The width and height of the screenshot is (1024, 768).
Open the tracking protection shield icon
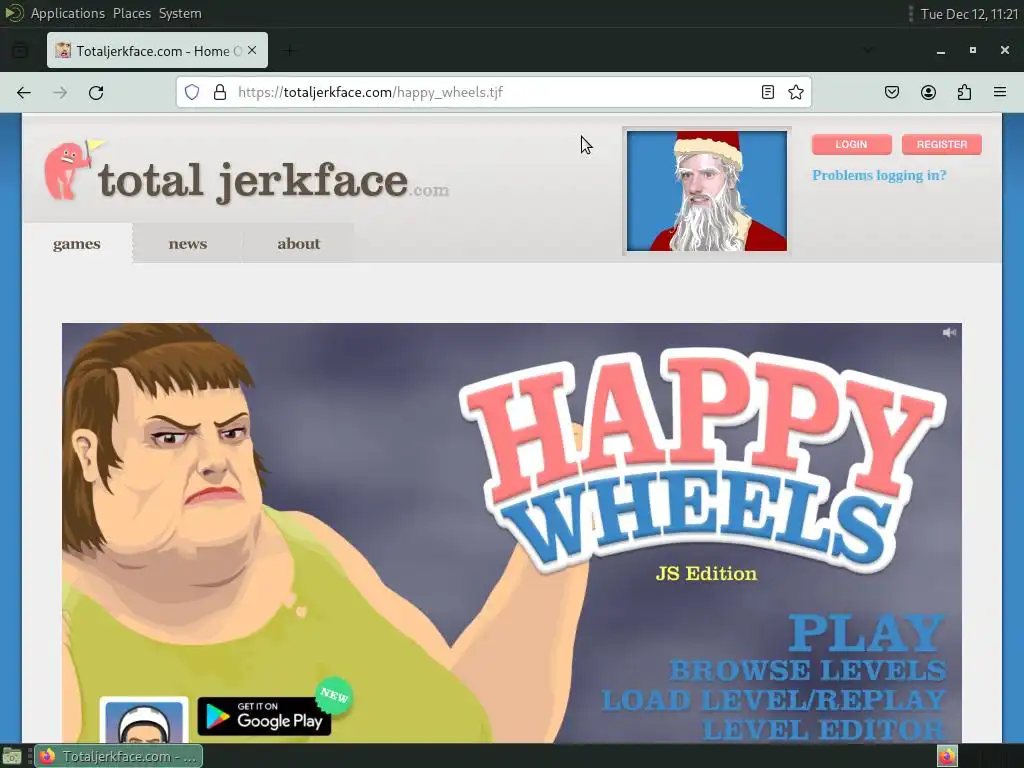click(191, 92)
